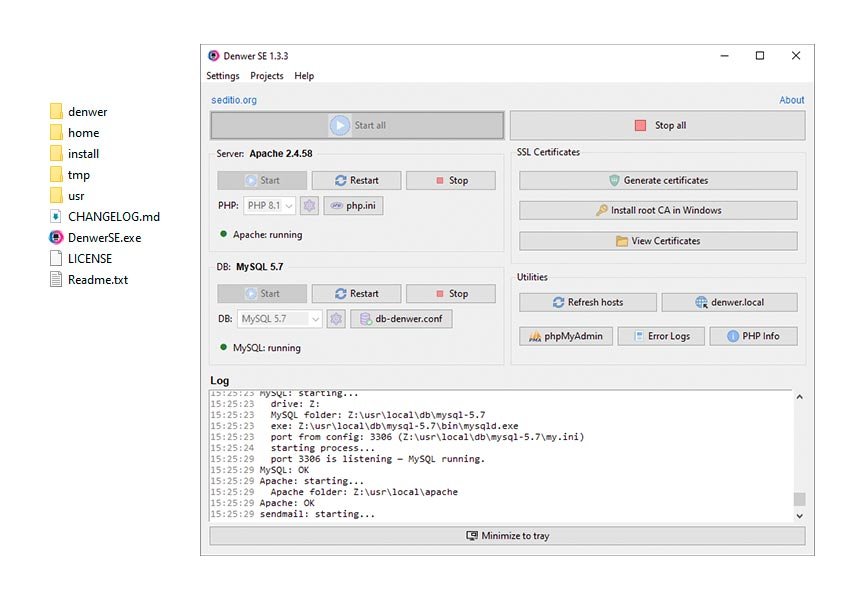Click the log scrollbar up arrow

[799, 397]
